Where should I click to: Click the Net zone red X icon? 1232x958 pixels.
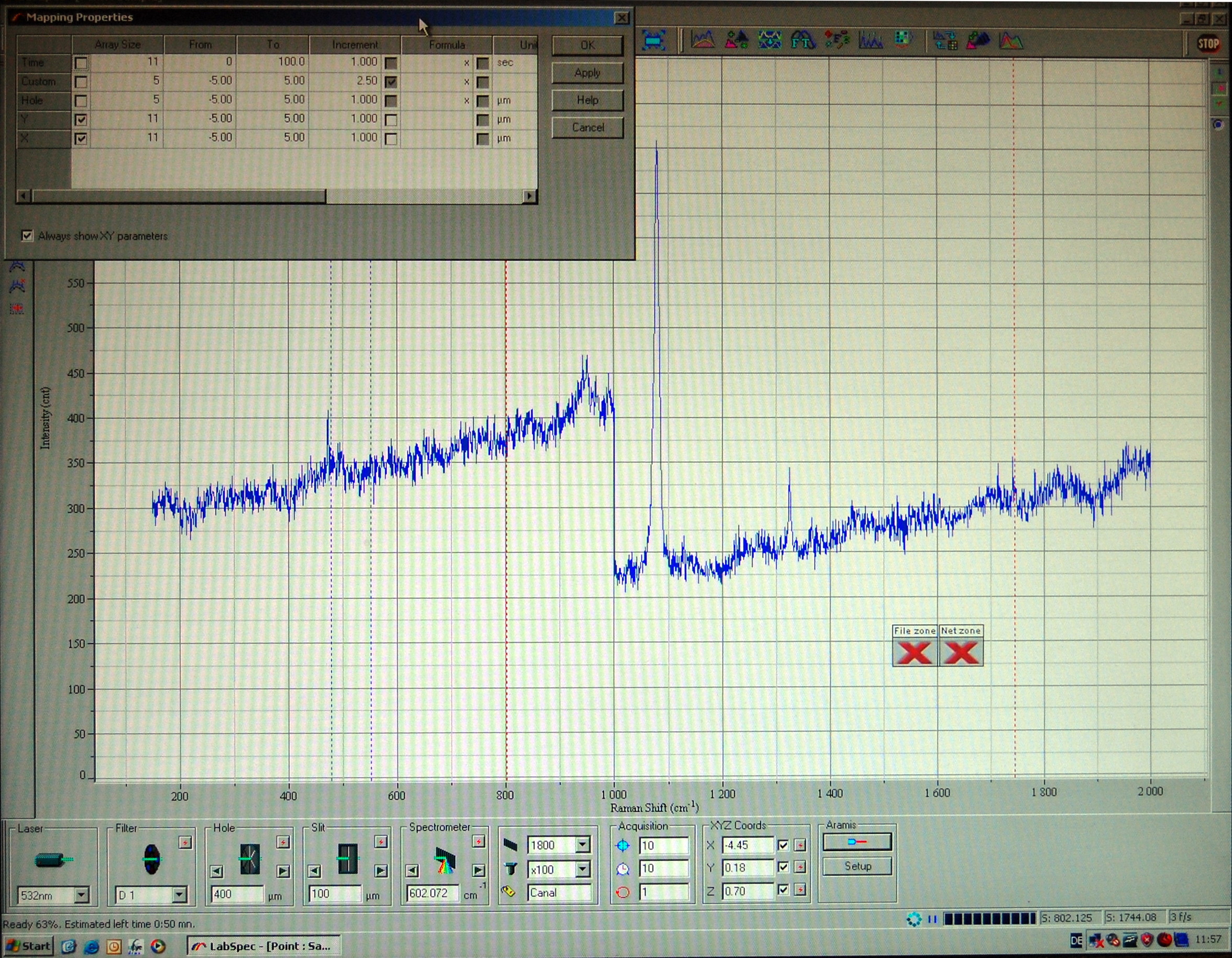[x=961, y=652]
